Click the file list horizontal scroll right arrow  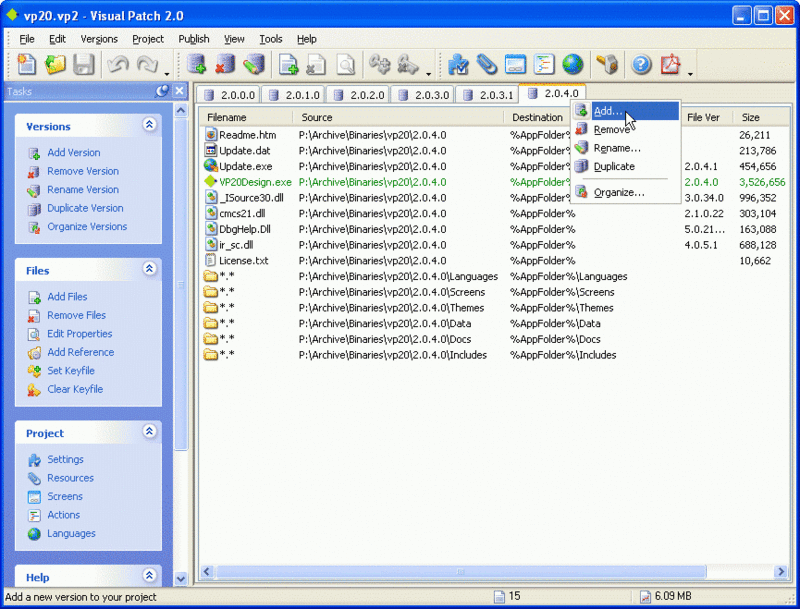click(x=781, y=571)
